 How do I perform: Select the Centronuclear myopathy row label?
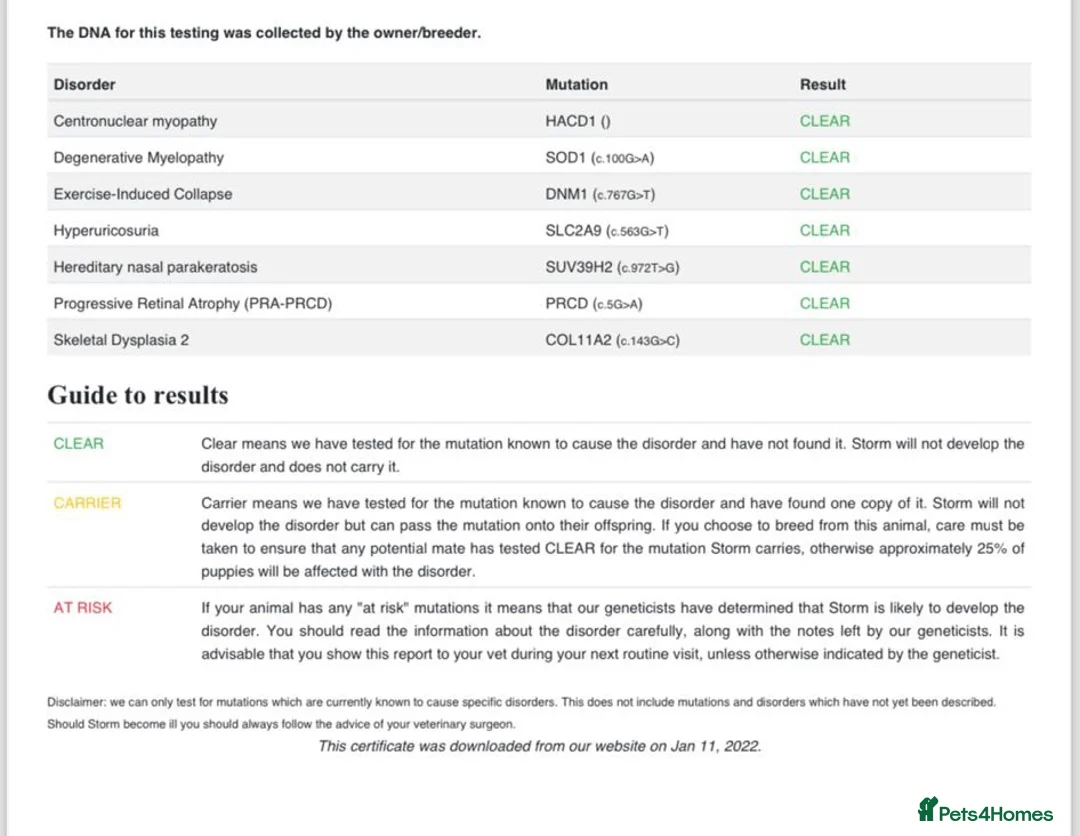pyautogui.click(x=135, y=121)
